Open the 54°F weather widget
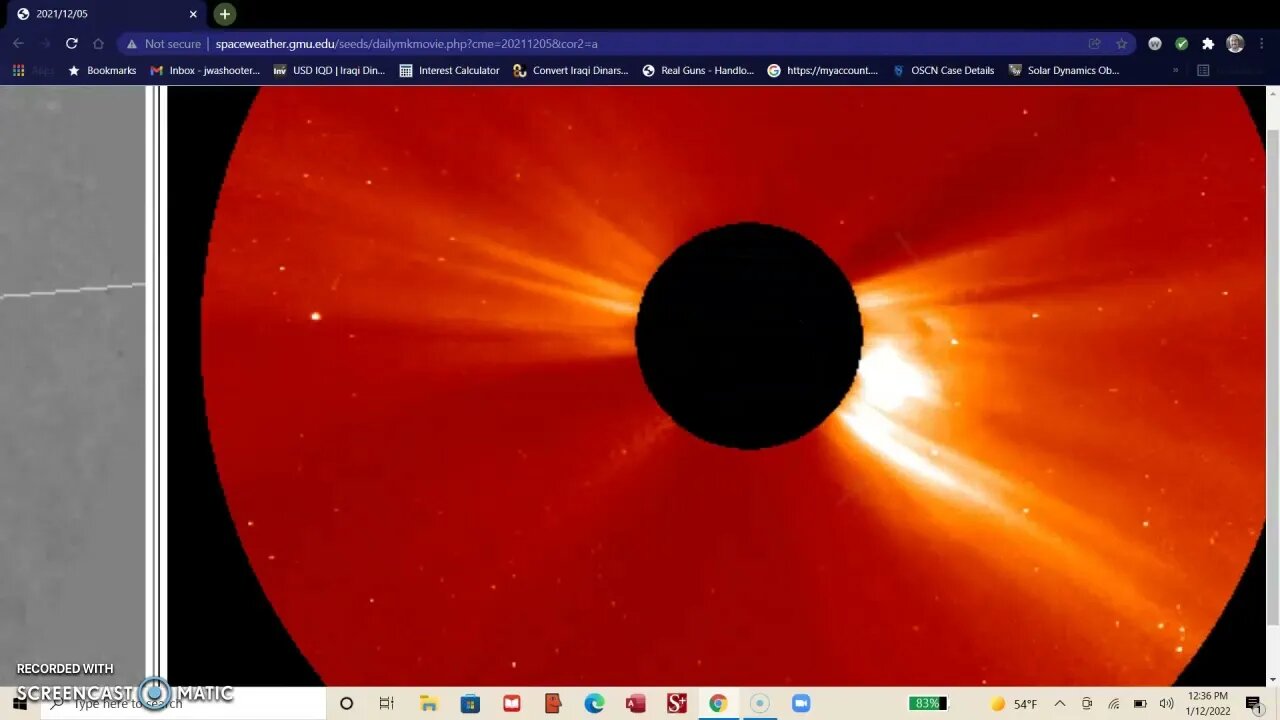The width and height of the screenshot is (1280, 720). (1014, 704)
